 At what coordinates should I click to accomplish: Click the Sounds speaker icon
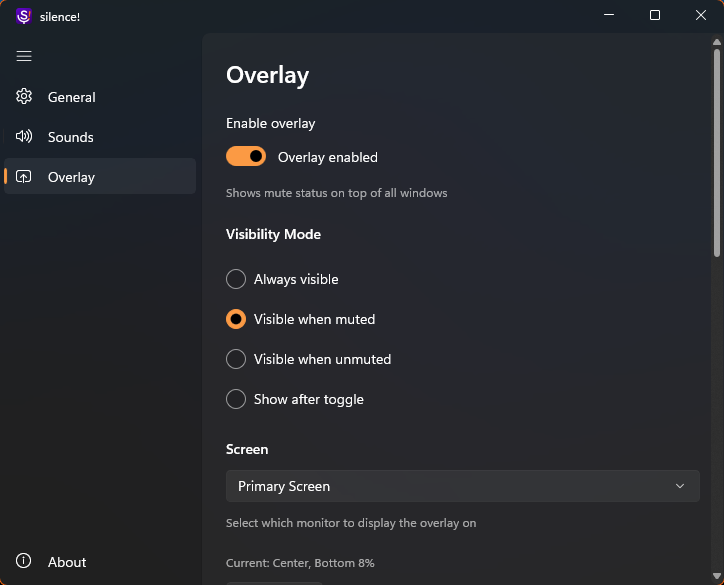click(24, 137)
